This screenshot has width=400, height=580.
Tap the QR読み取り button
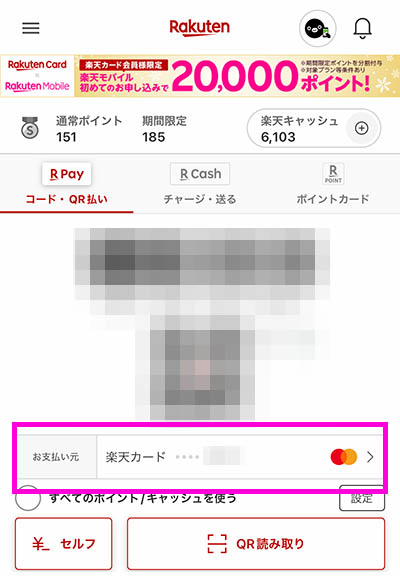256,544
